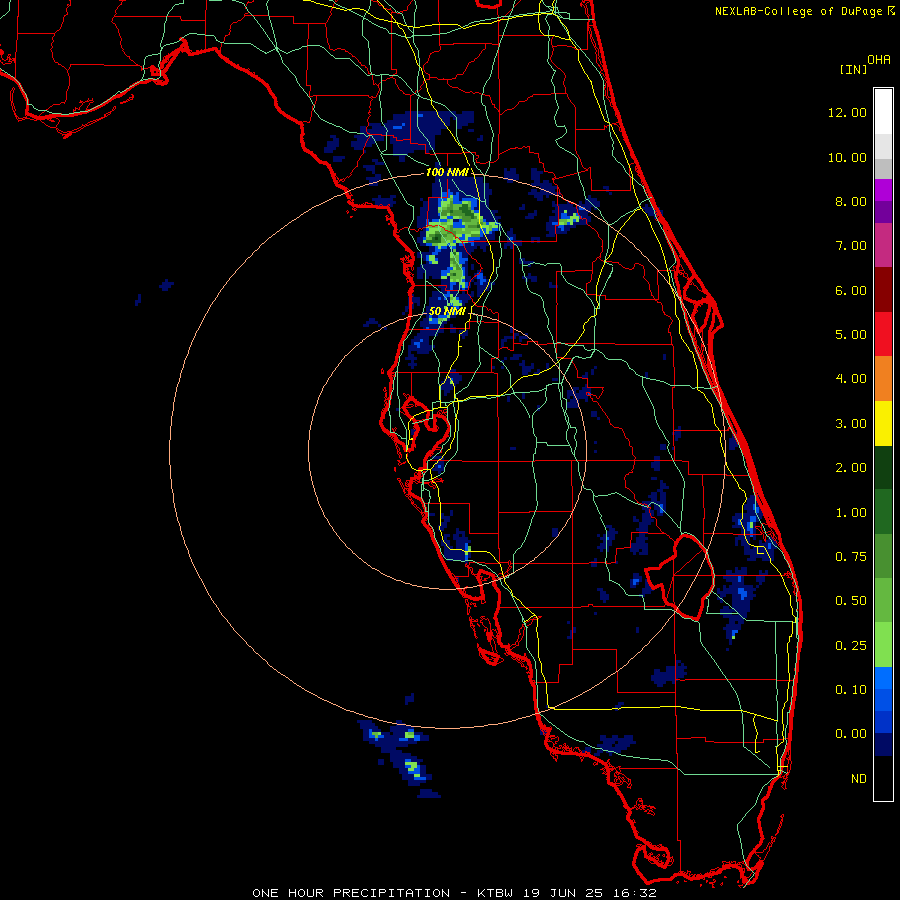900x900 pixels.
Task: Click the NEXLAB-College of DuPage label
Action: pyautogui.click(x=800, y=11)
